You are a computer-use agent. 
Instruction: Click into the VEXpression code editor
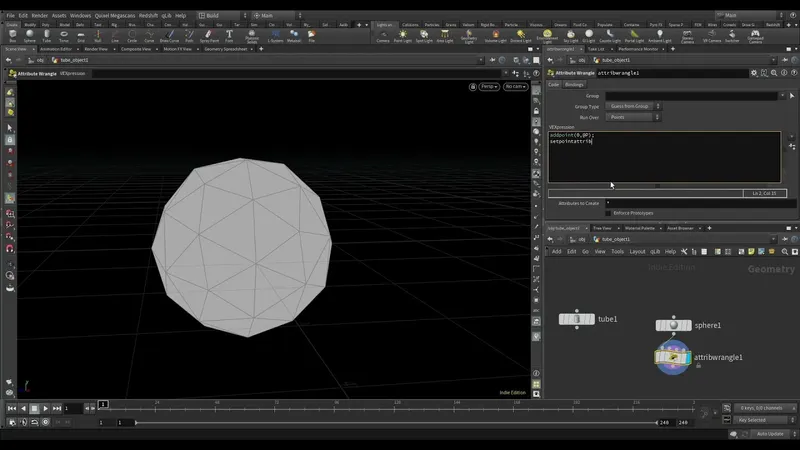click(x=664, y=157)
